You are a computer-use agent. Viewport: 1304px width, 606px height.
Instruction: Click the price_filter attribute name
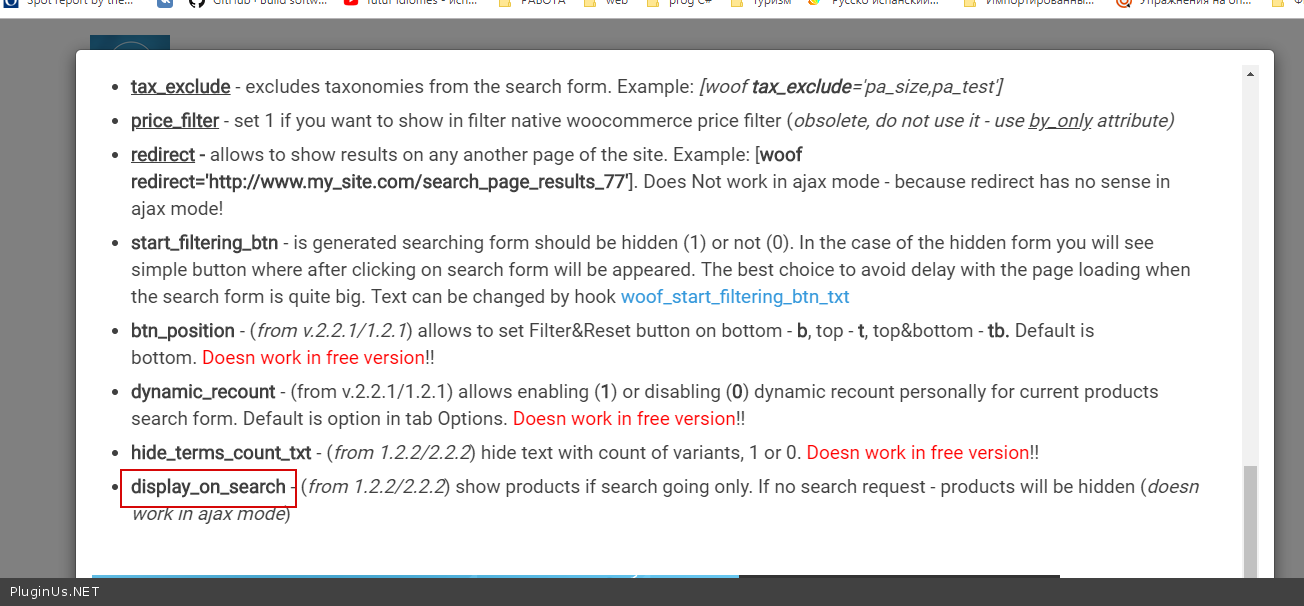click(175, 121)
